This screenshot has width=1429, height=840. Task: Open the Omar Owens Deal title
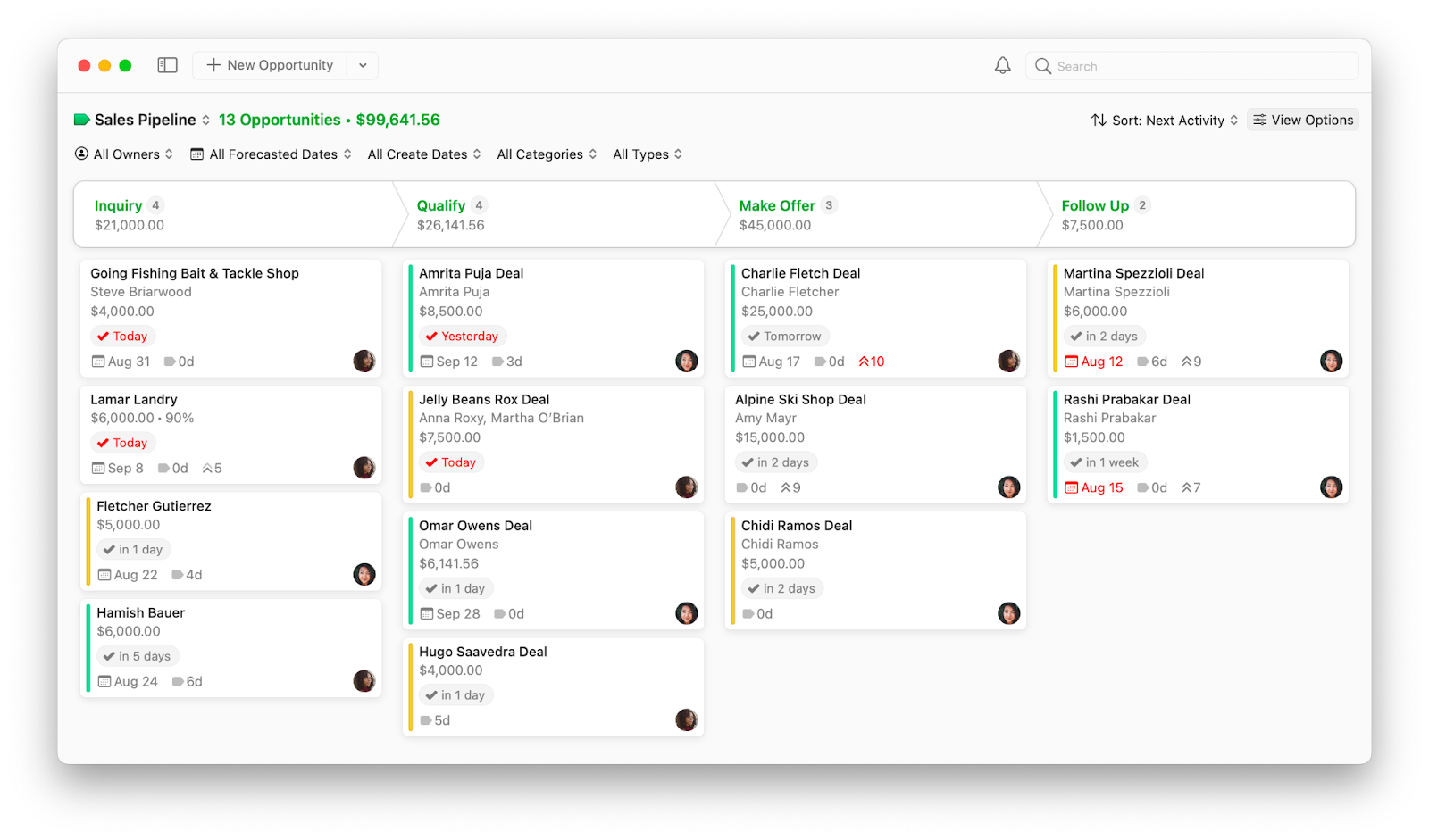[475, 526]
